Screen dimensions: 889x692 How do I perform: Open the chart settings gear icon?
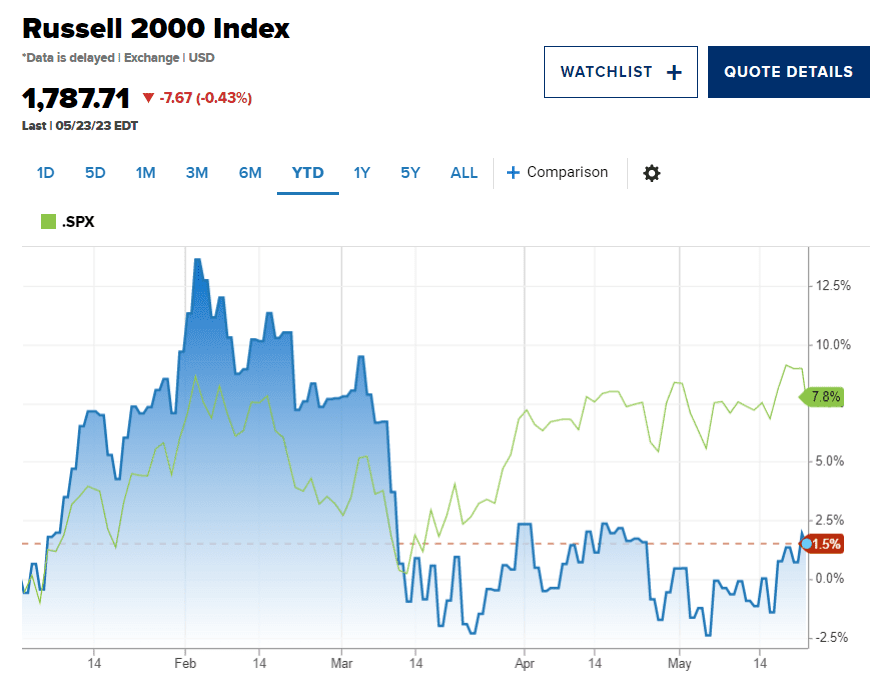(x=651, y=173)
